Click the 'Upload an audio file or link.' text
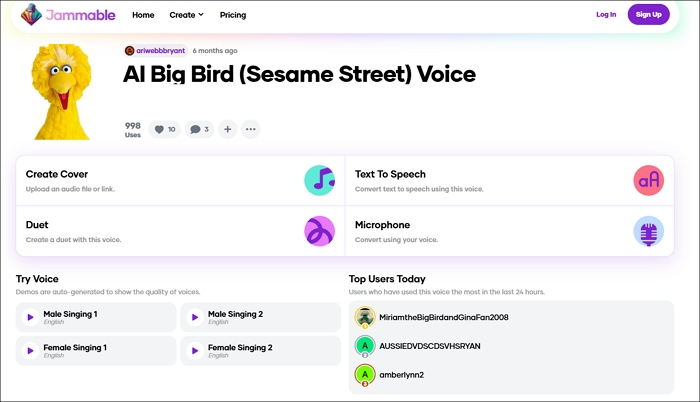This screenshot has width=700, height=402. 70,189
